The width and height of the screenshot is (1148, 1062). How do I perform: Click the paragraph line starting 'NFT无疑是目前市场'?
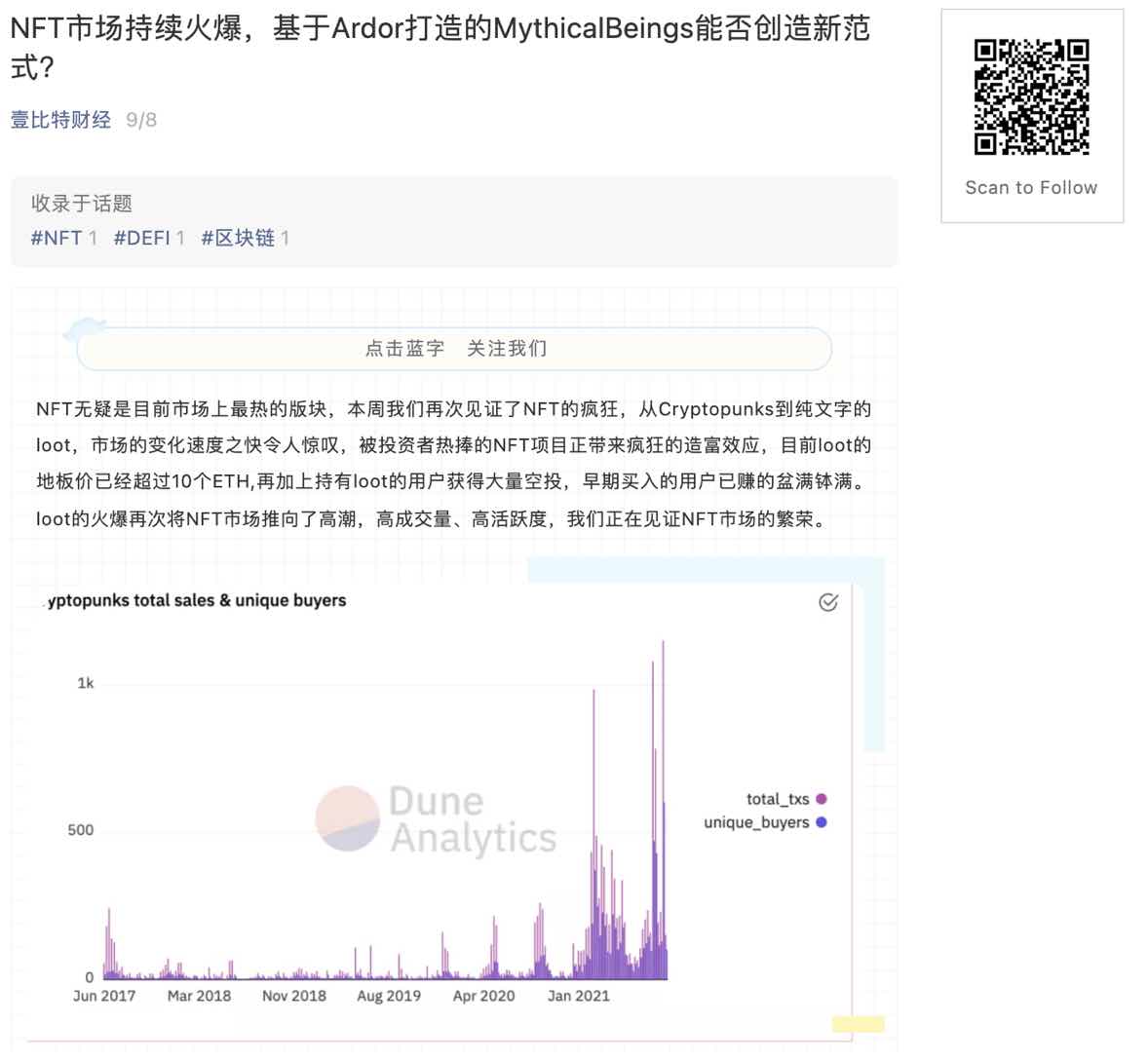pyautogui.click(x=453, y=408)
